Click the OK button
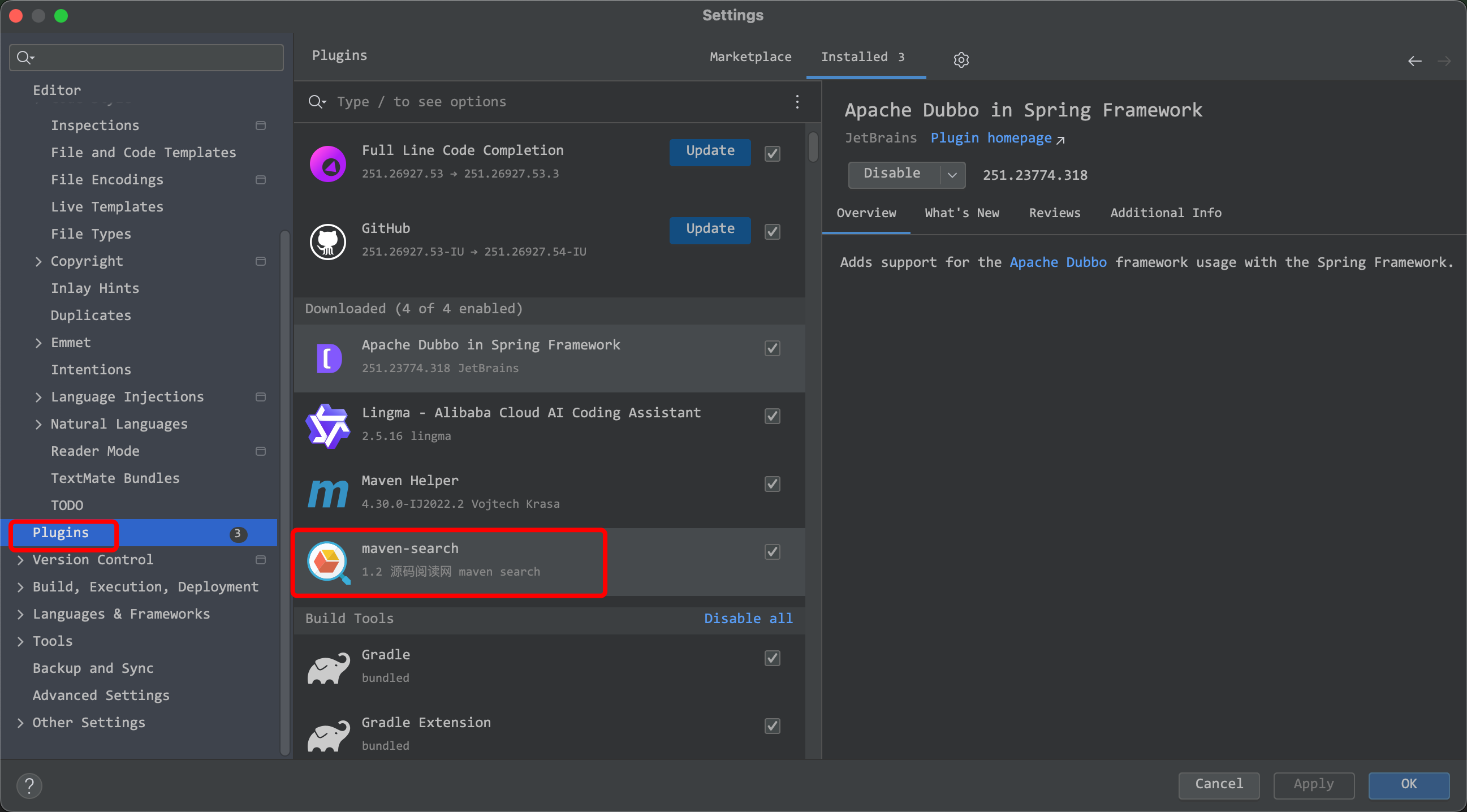The width and height of the screenshot is (1467, 812). pyautogui.click(x=1408, y=785)
